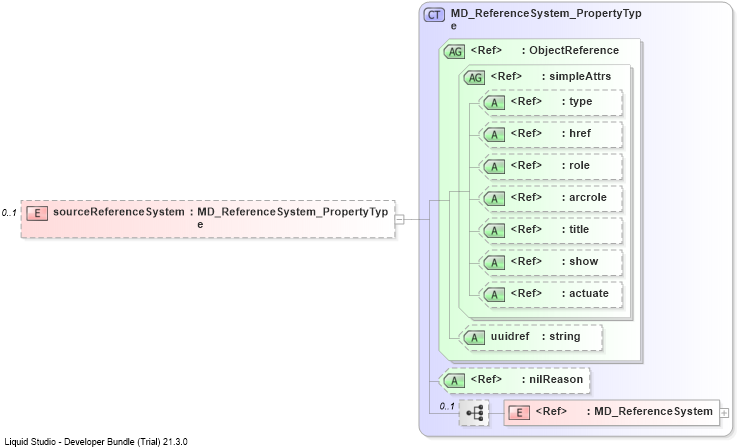The width and height of the screenshot is (737, 447).
Task: Click the A icon of actuate attribute
Action: pos(494,294)
